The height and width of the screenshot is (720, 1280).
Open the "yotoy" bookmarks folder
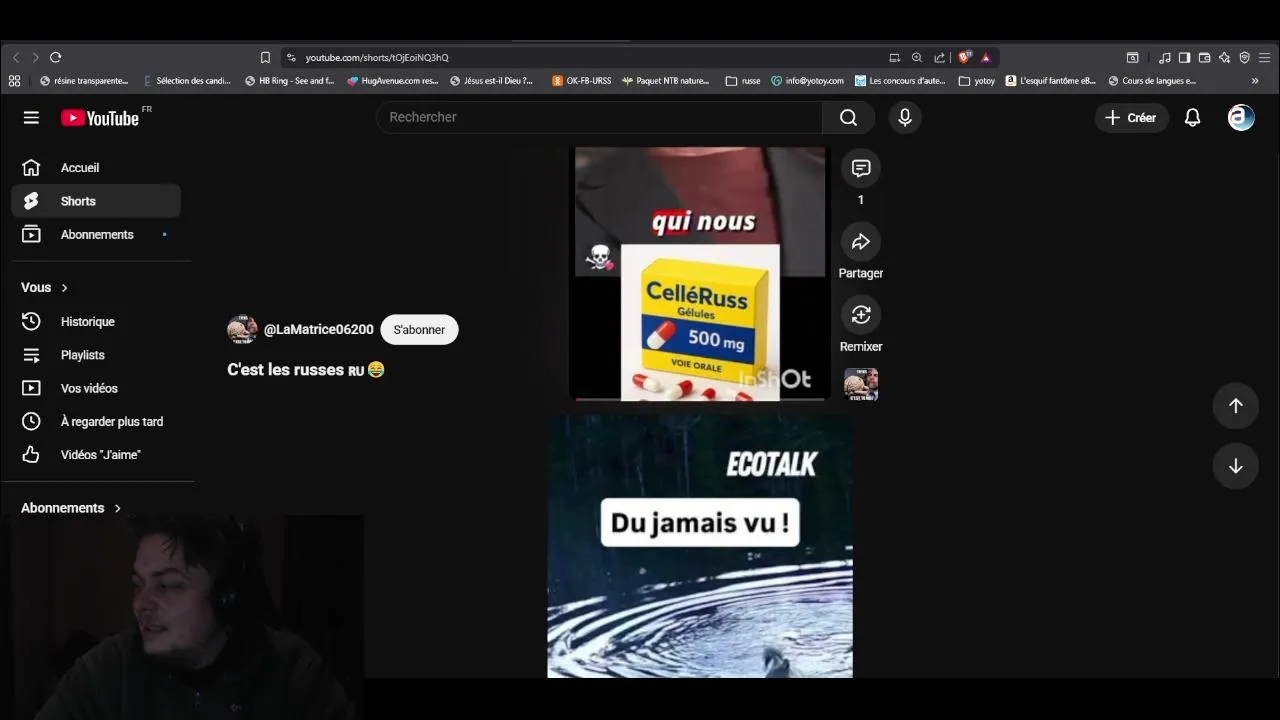[x=977, y=81]
